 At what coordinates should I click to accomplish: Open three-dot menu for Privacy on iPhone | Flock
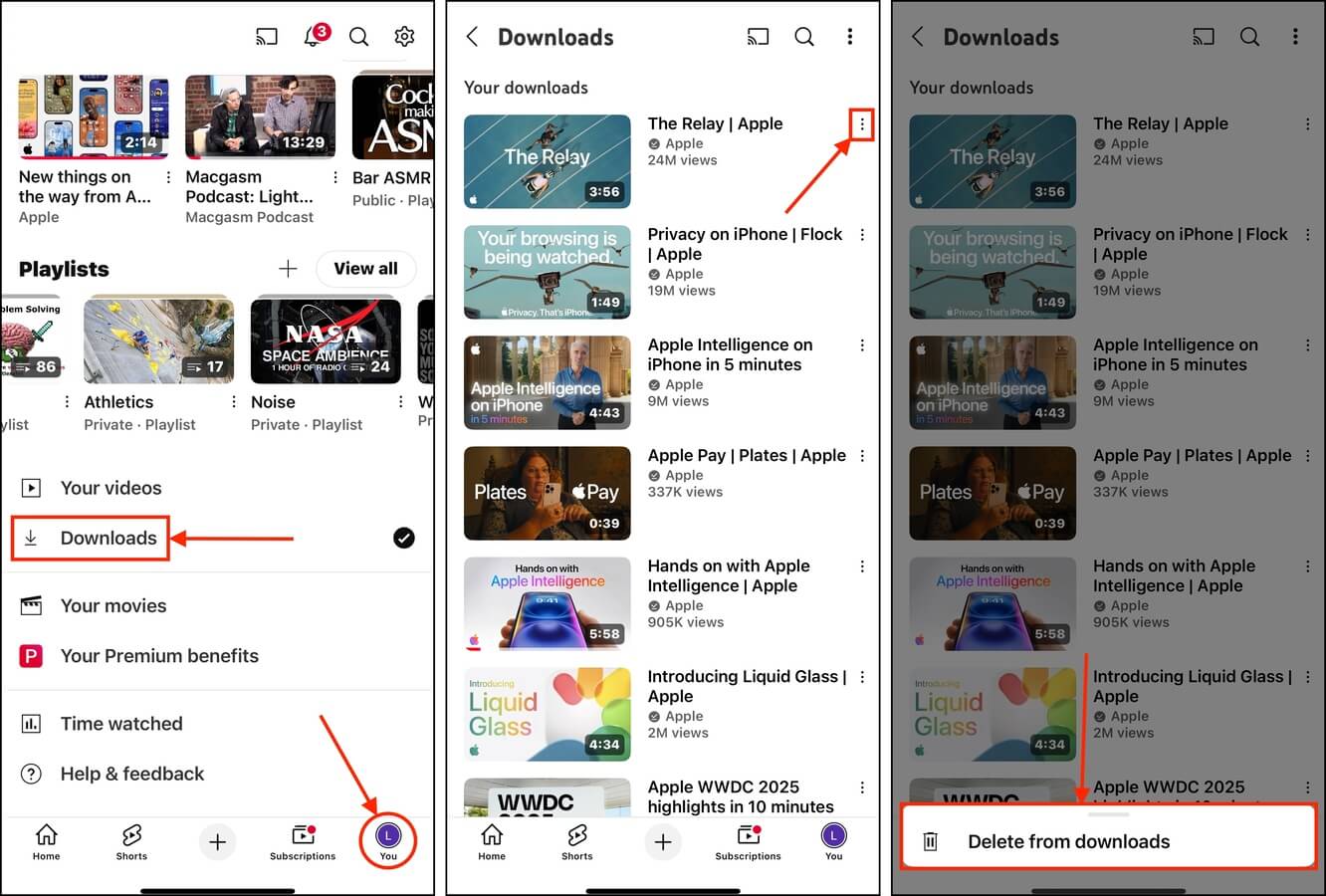point(862,235)
